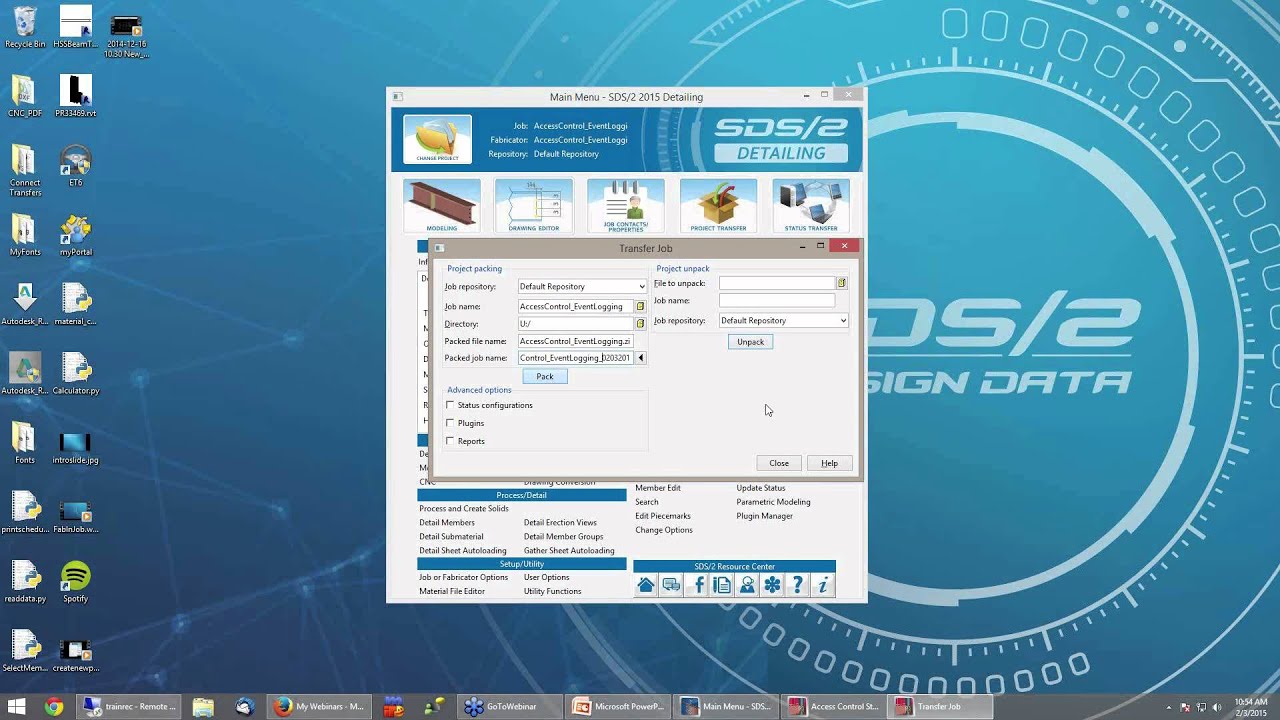This screenshot has height=720, width=1280.
Task: Browse for Directory folder icon
Action: coord(640,324)
